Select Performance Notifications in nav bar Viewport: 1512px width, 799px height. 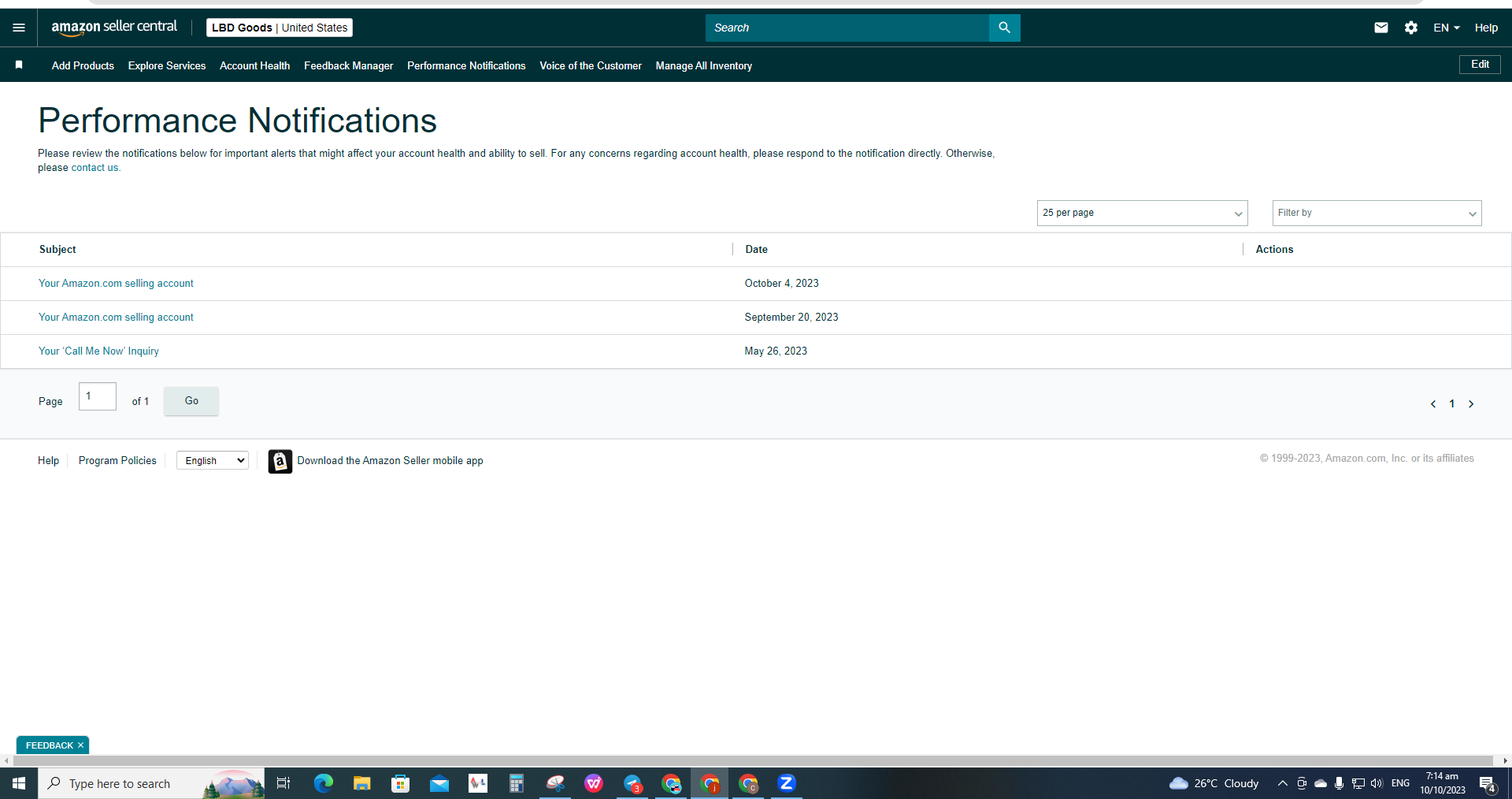click(x=466, y=65)
